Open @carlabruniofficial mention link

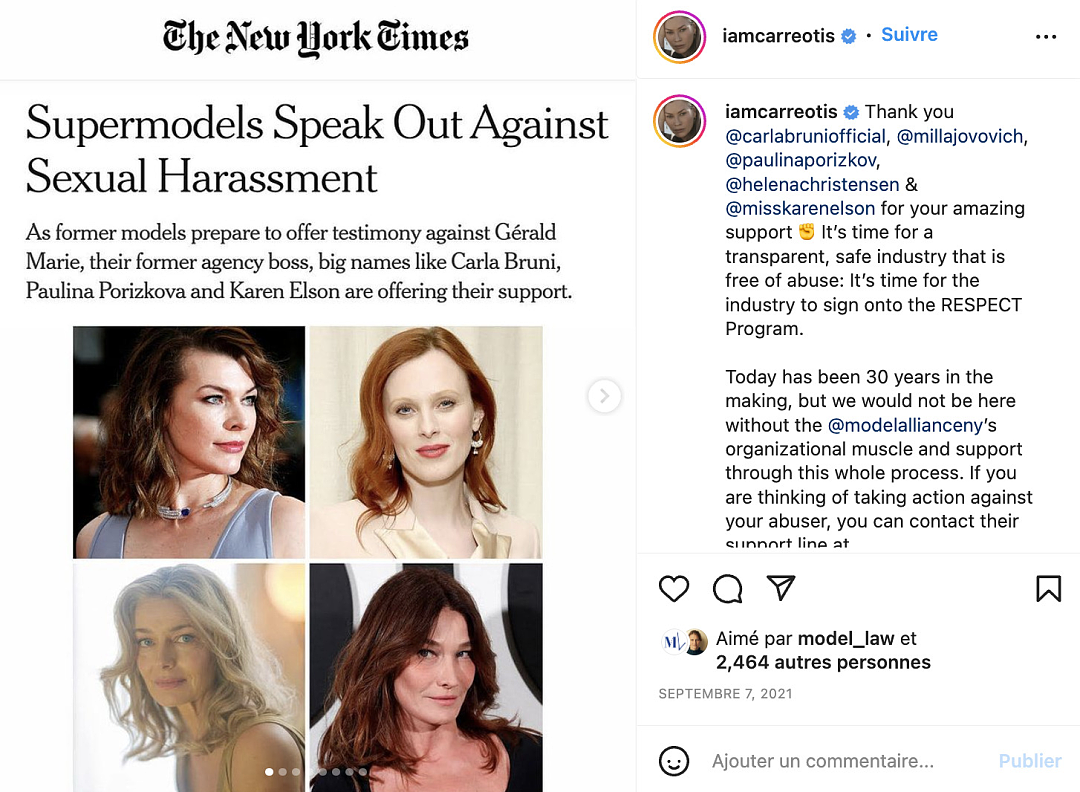coord(805,136)
